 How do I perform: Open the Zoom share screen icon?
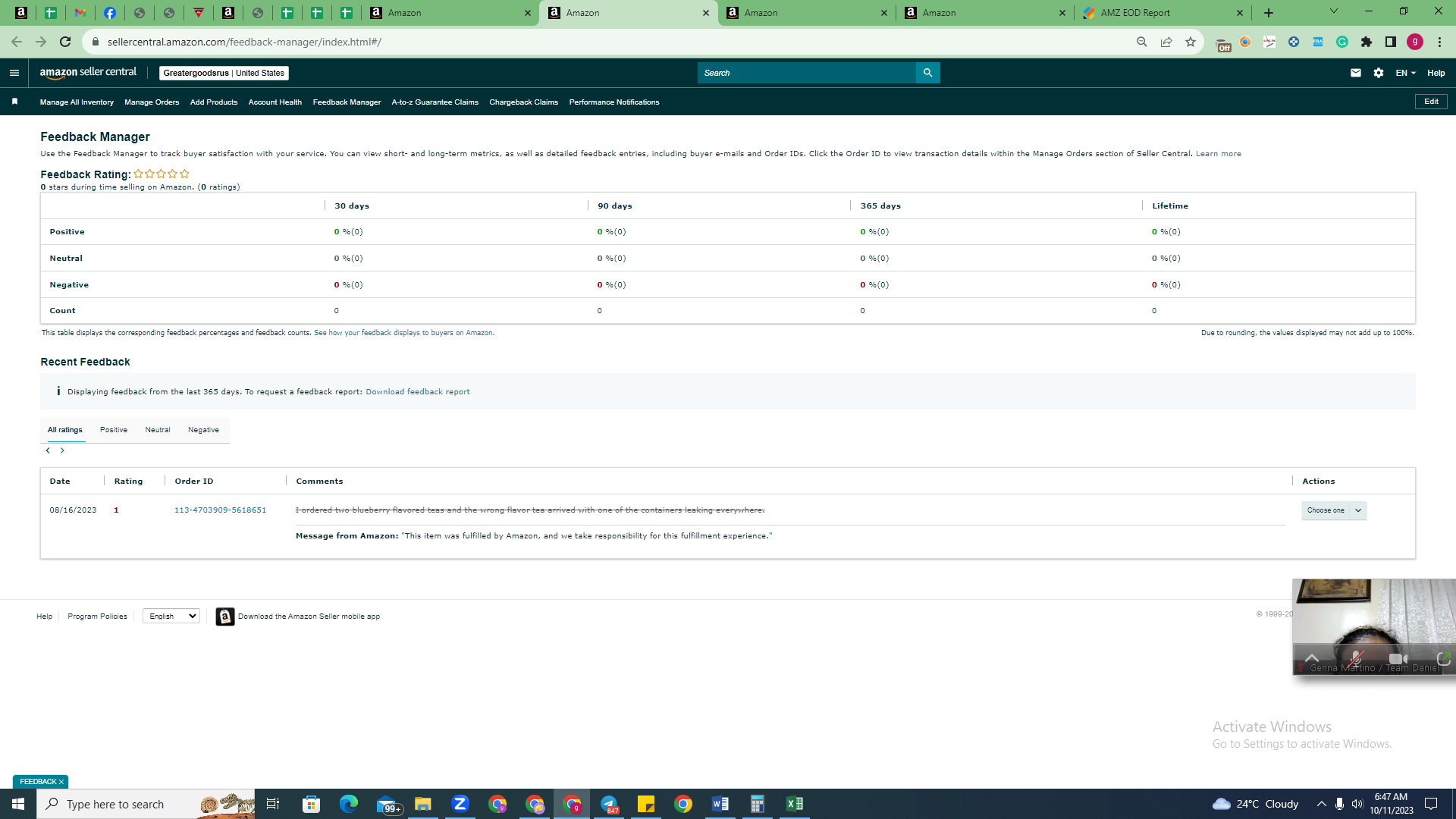click(x=1444, y=659)
